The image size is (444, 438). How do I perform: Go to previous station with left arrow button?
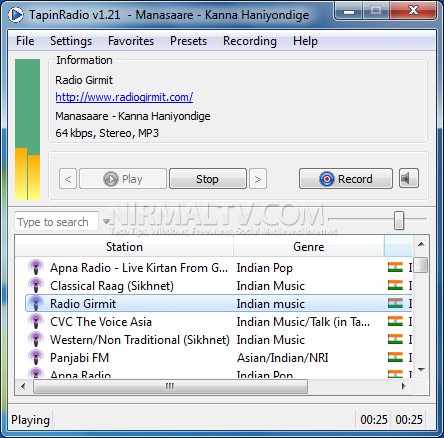pos(68,179)
